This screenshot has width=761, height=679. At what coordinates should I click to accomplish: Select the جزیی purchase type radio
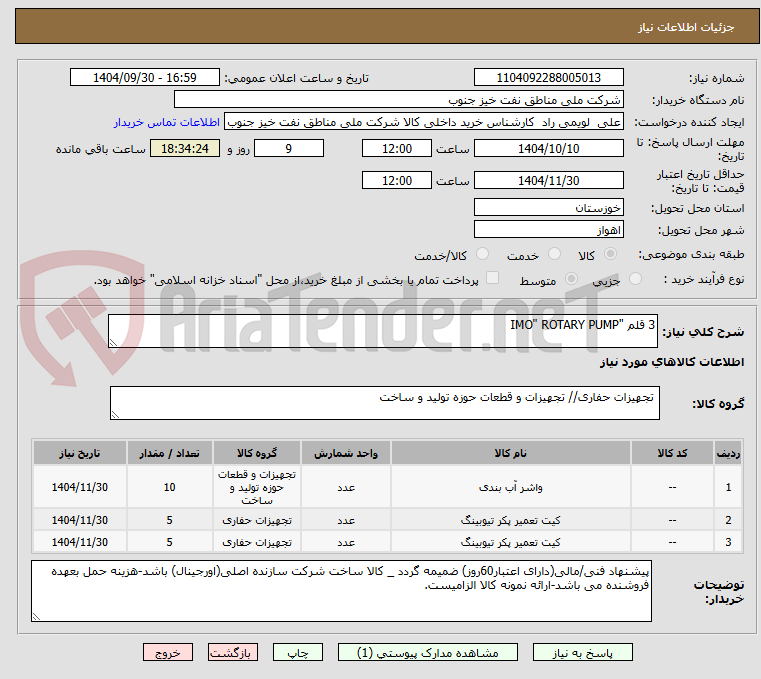click(635, 279)
